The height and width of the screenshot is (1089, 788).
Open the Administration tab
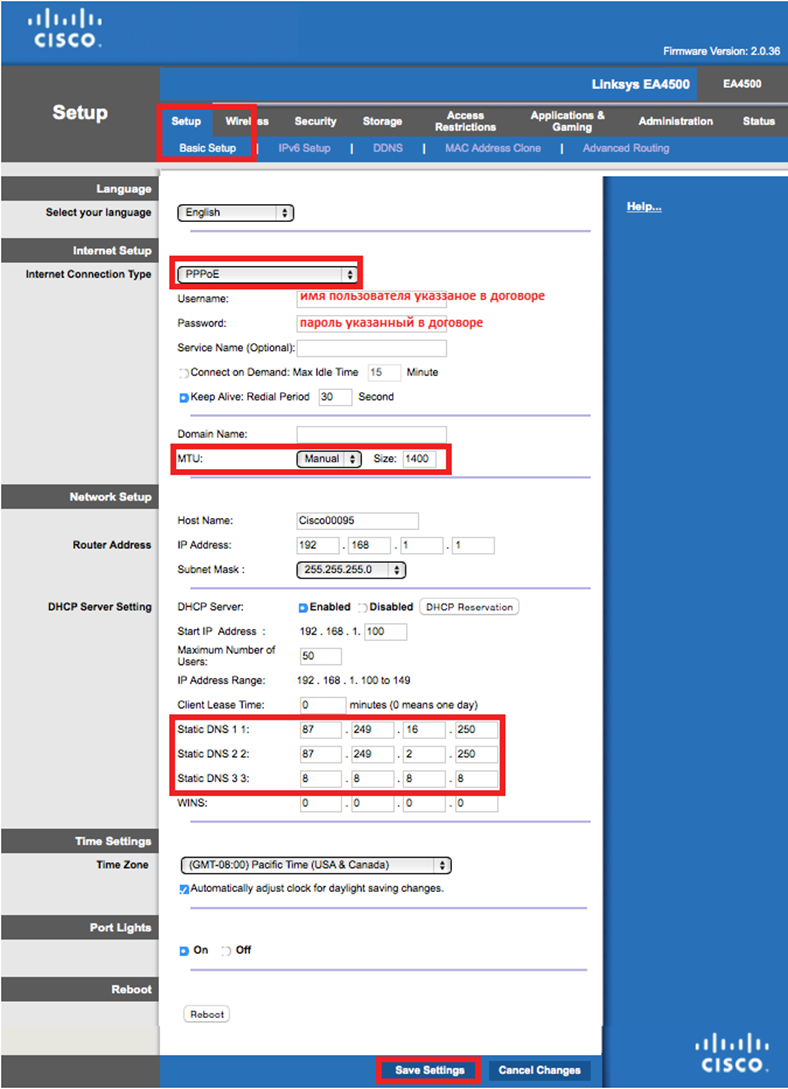(x=676, y=121)
